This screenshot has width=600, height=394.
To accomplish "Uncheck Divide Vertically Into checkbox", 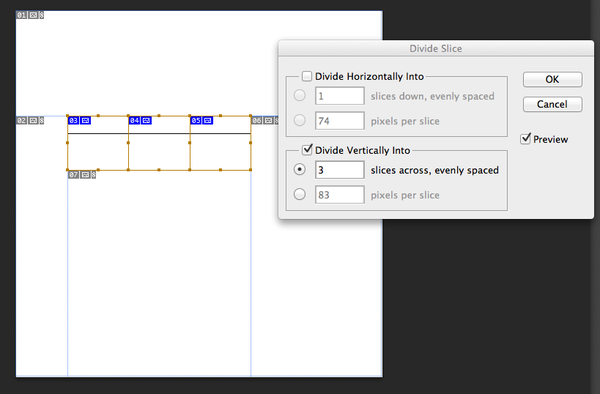I will (x=307, y=150).
